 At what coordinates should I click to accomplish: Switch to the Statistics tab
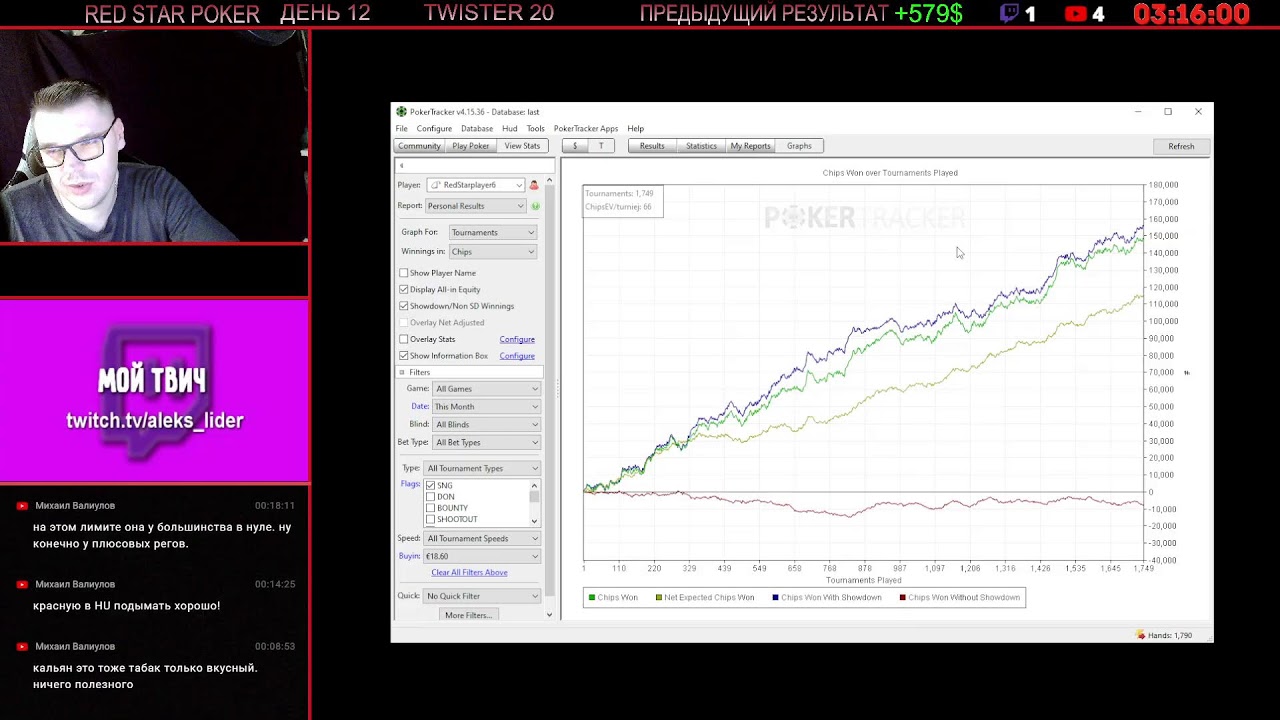click(x=701, y=146)
